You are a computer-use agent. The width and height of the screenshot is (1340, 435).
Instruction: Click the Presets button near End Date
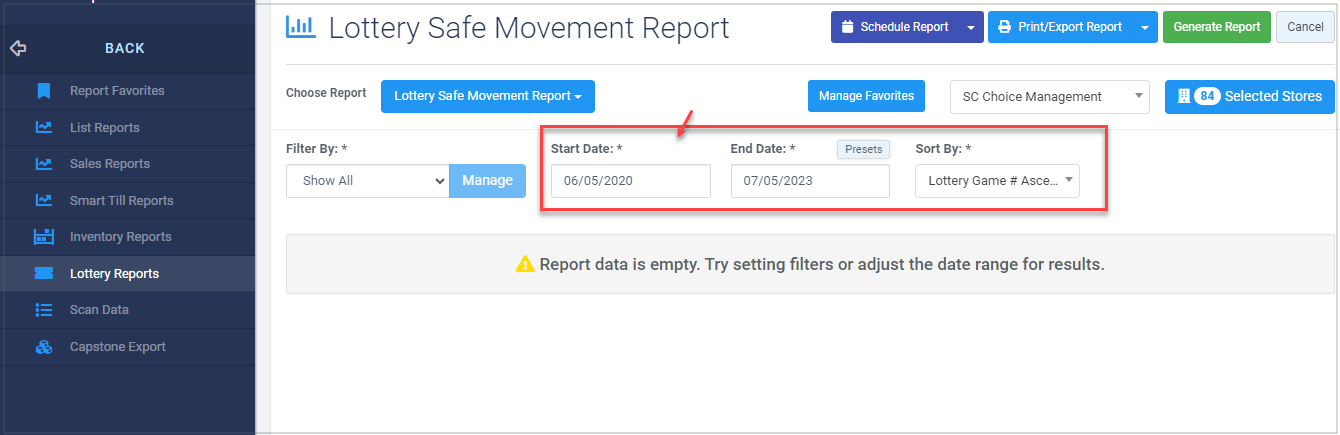click(863, 149)
